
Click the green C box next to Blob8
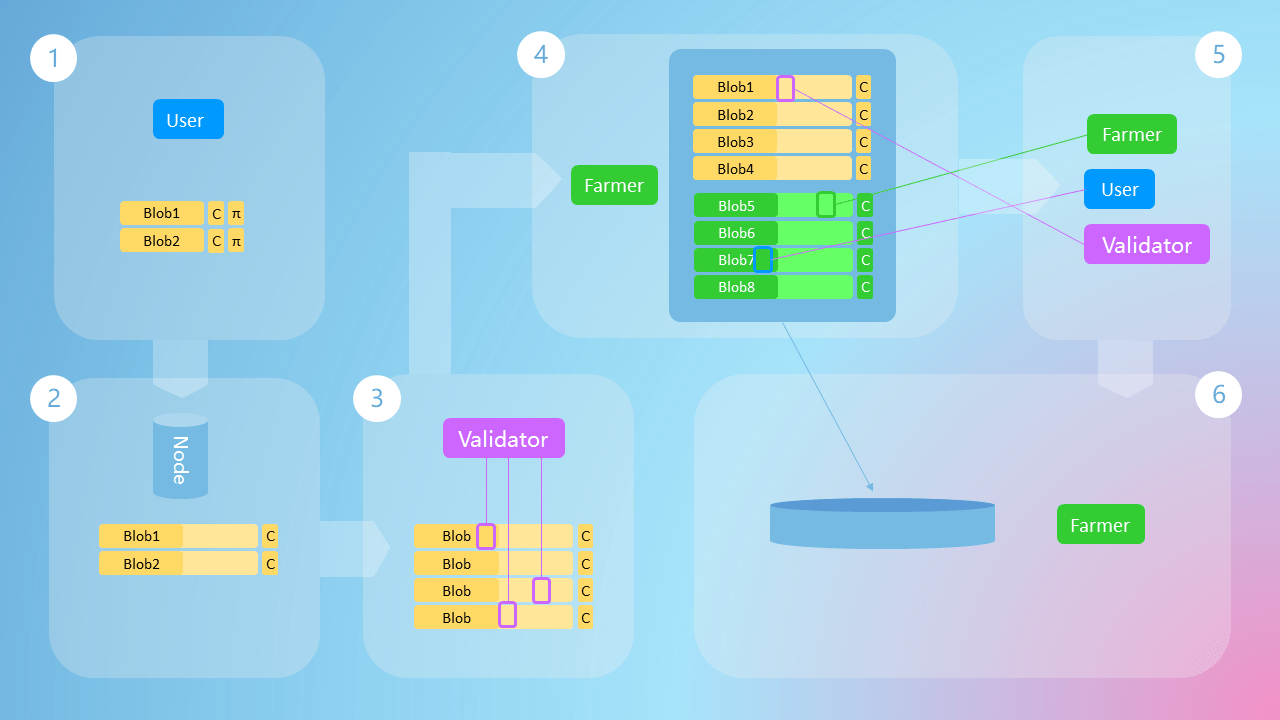tap(865, 286)
